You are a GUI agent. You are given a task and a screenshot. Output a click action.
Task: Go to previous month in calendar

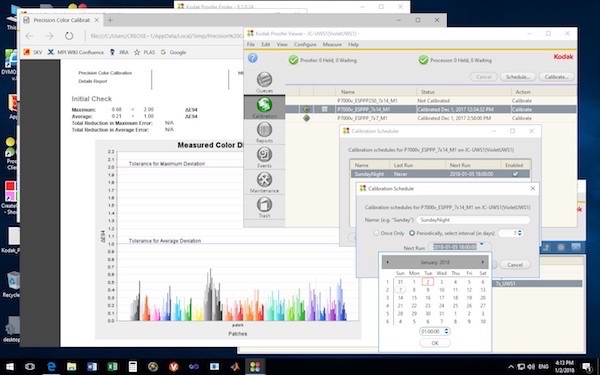[387, 262]
